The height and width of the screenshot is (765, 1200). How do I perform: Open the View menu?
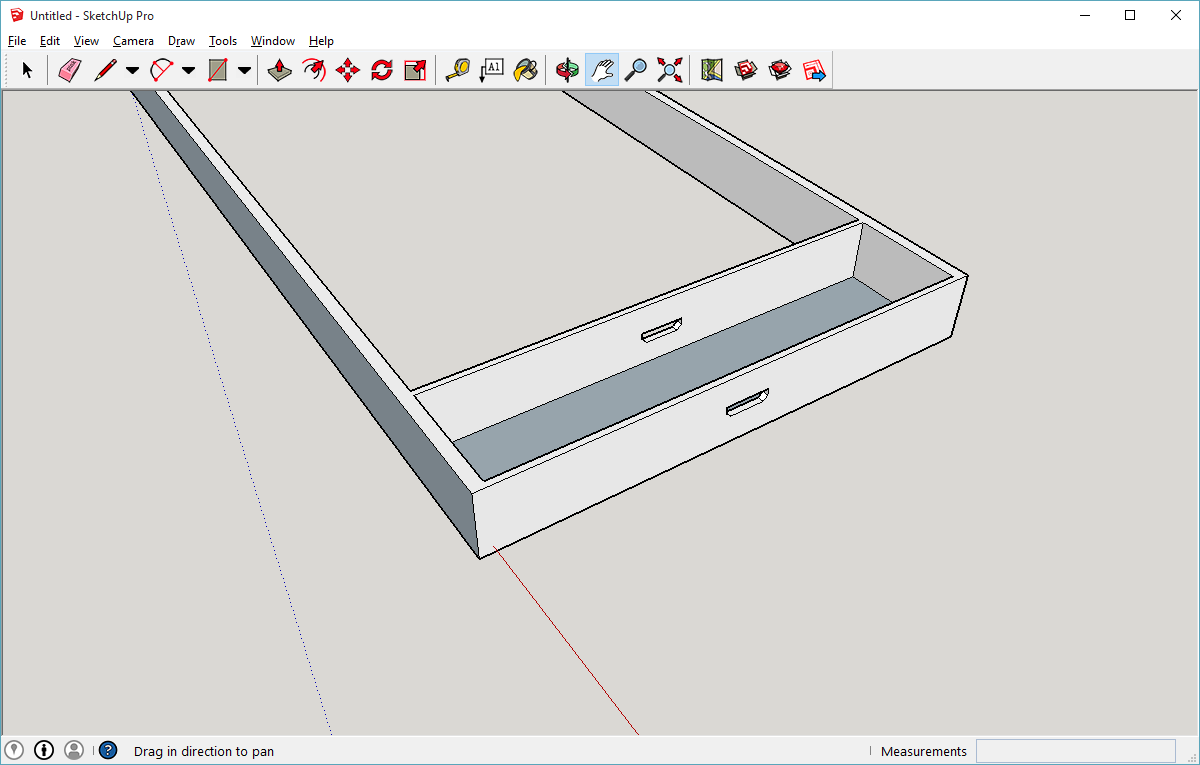[x=87, y=41]
